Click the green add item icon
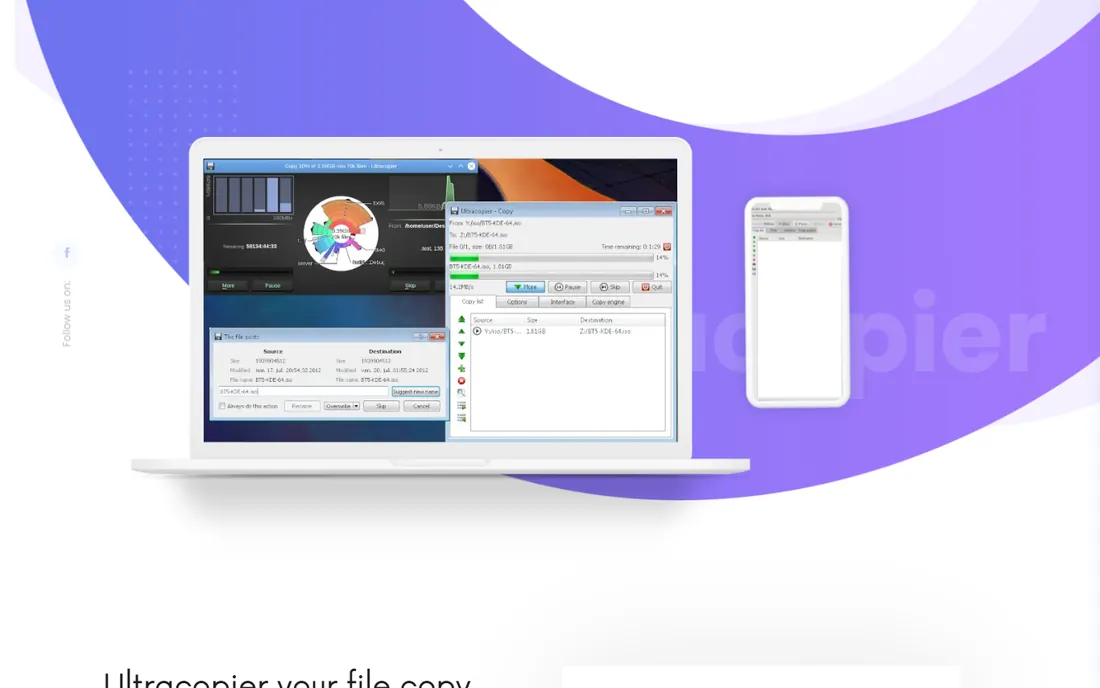The width and height of the screenshot is (1100, 688). 462,369
